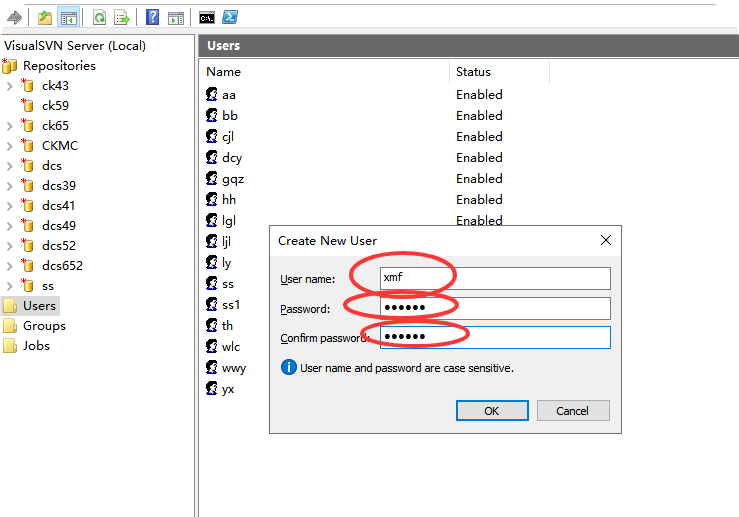Screen dimensions: 739x517
Task: Sort by the Status column header
Action: pyautogui.click(x=473, y=72)
